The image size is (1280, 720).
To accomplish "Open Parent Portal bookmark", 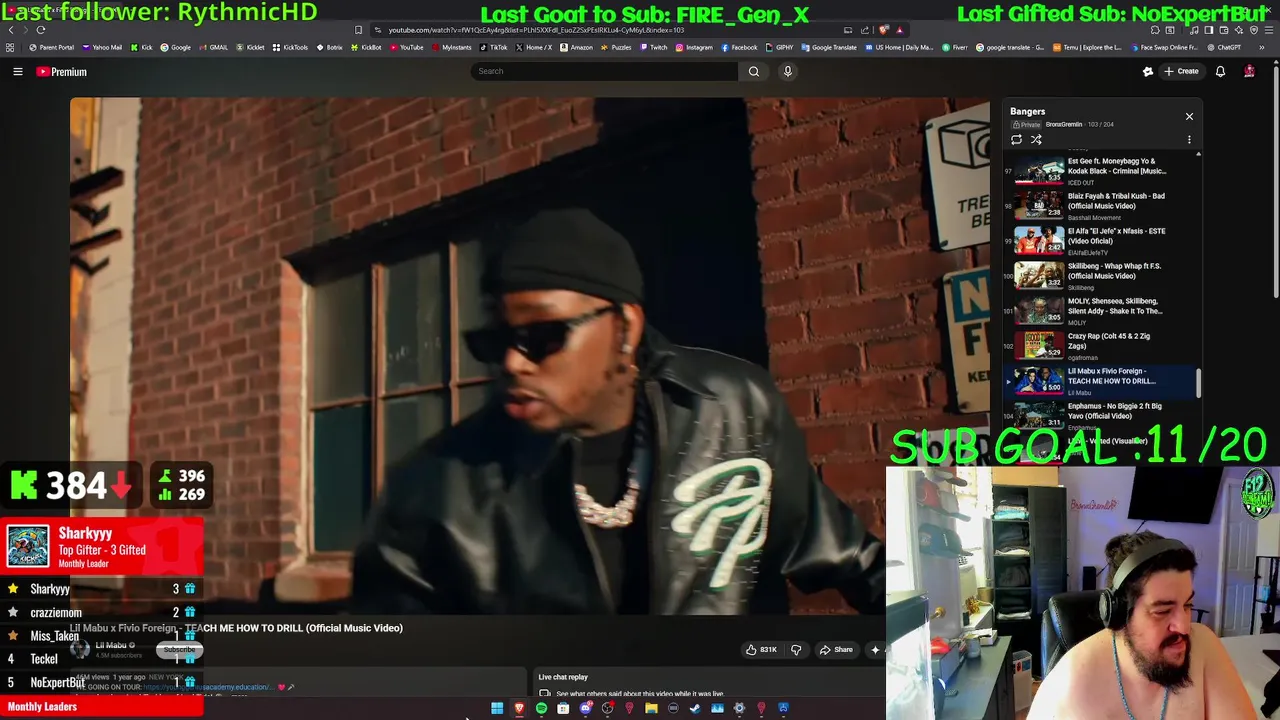I will pyautogui.click(x=52, y=47).
